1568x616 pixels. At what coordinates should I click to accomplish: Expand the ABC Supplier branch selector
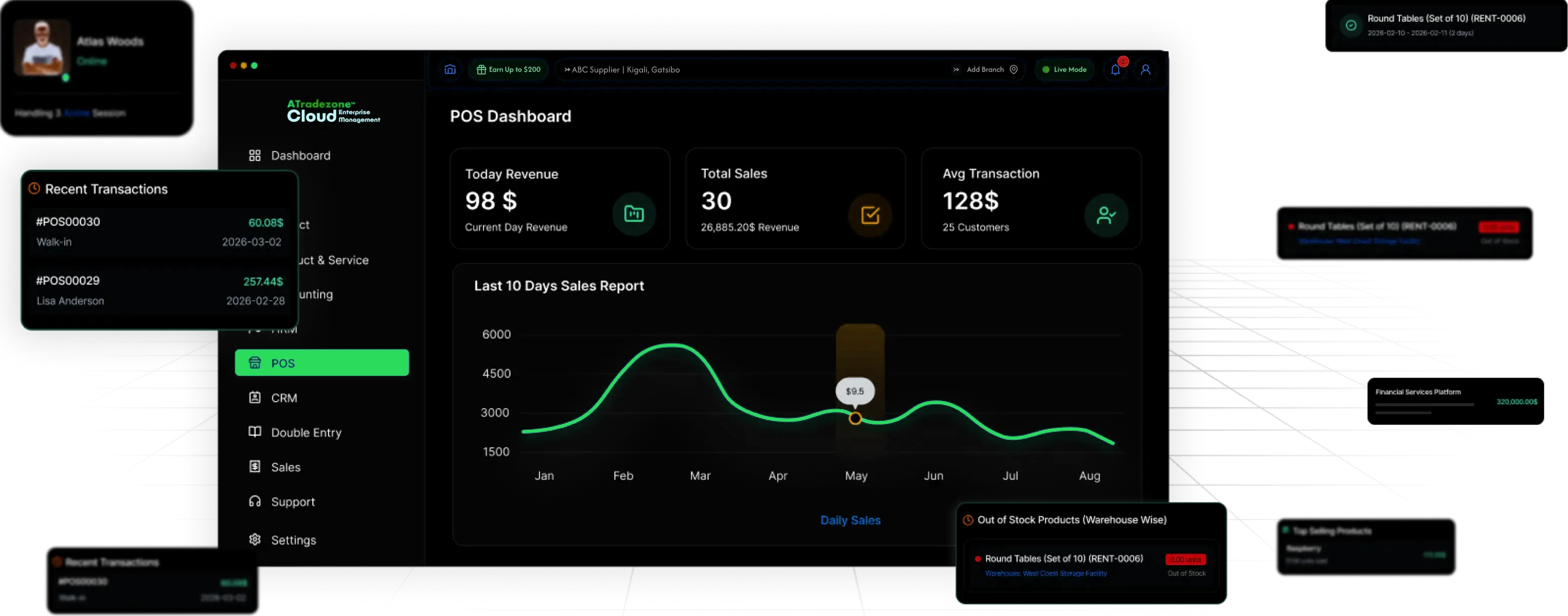[622, 69]
